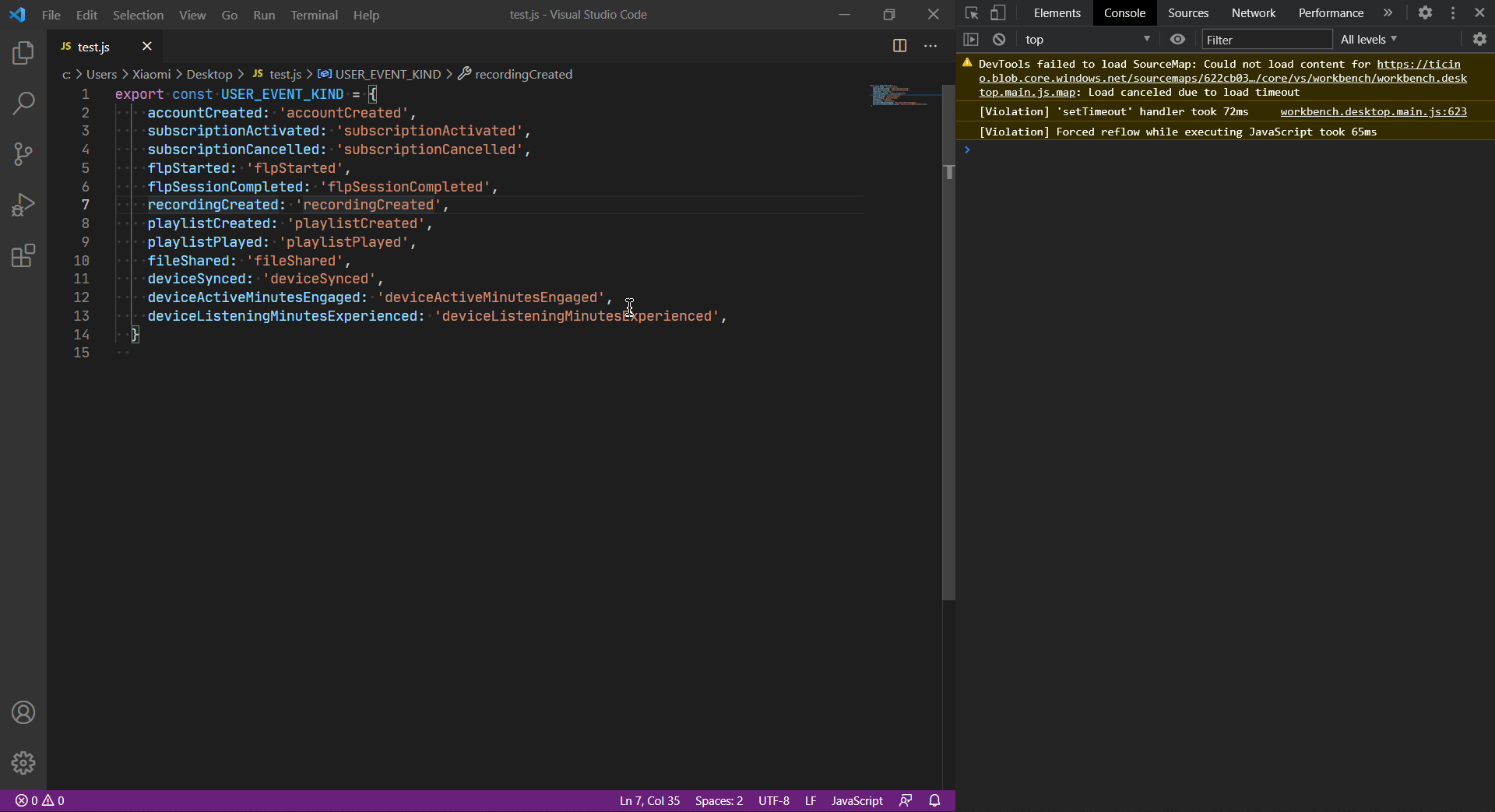Switch to DevTools Elements tab
This screenshot has height=812, width=1495.
tap(1057, 13)
